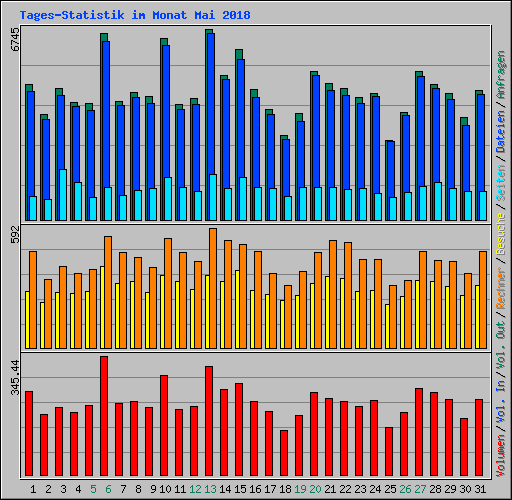Click day label 8 on the x-axis
The height and width of the screenshot is (500, 512).
pos(138,489)
